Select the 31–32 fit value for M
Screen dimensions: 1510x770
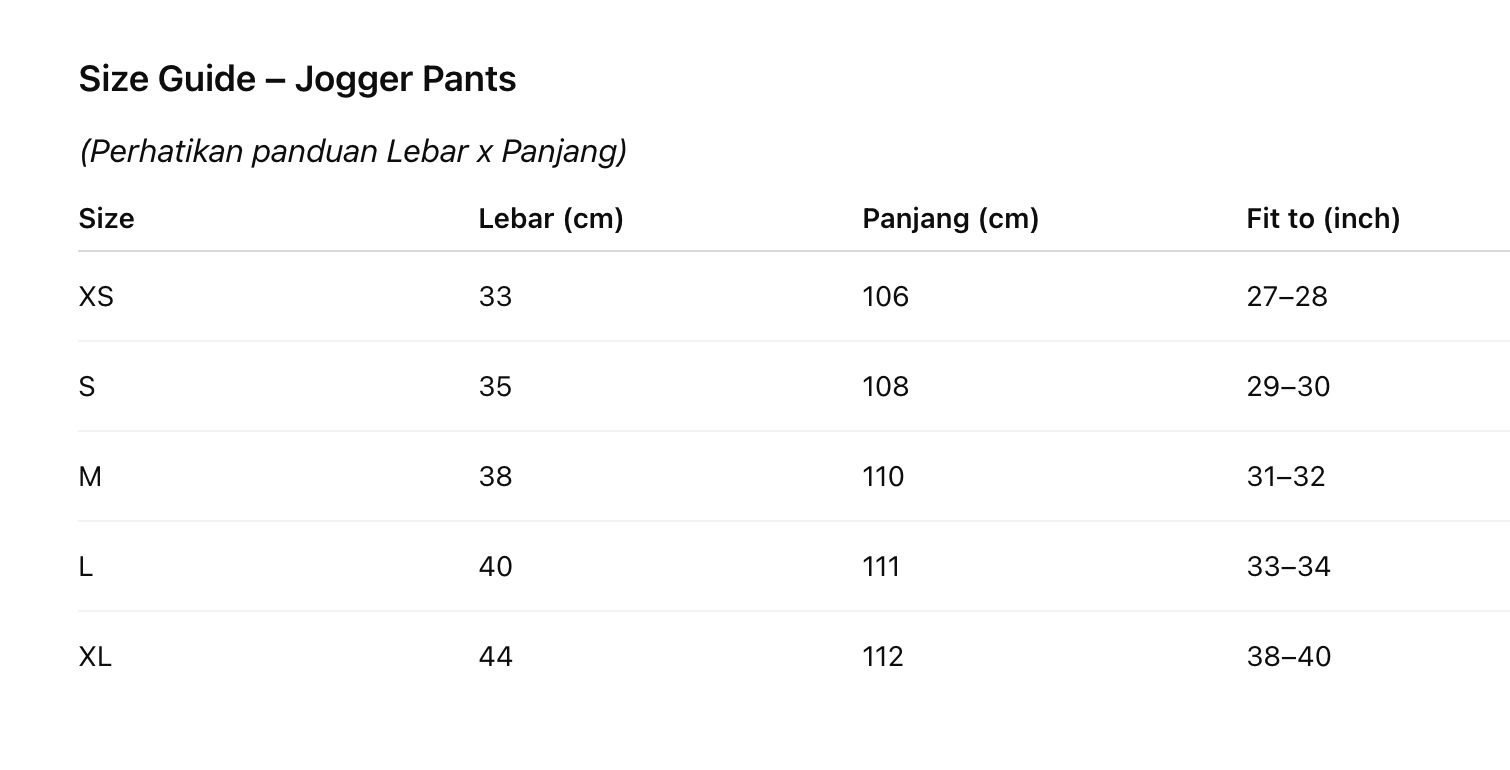pyautogui.click(x=1285, y=477)
